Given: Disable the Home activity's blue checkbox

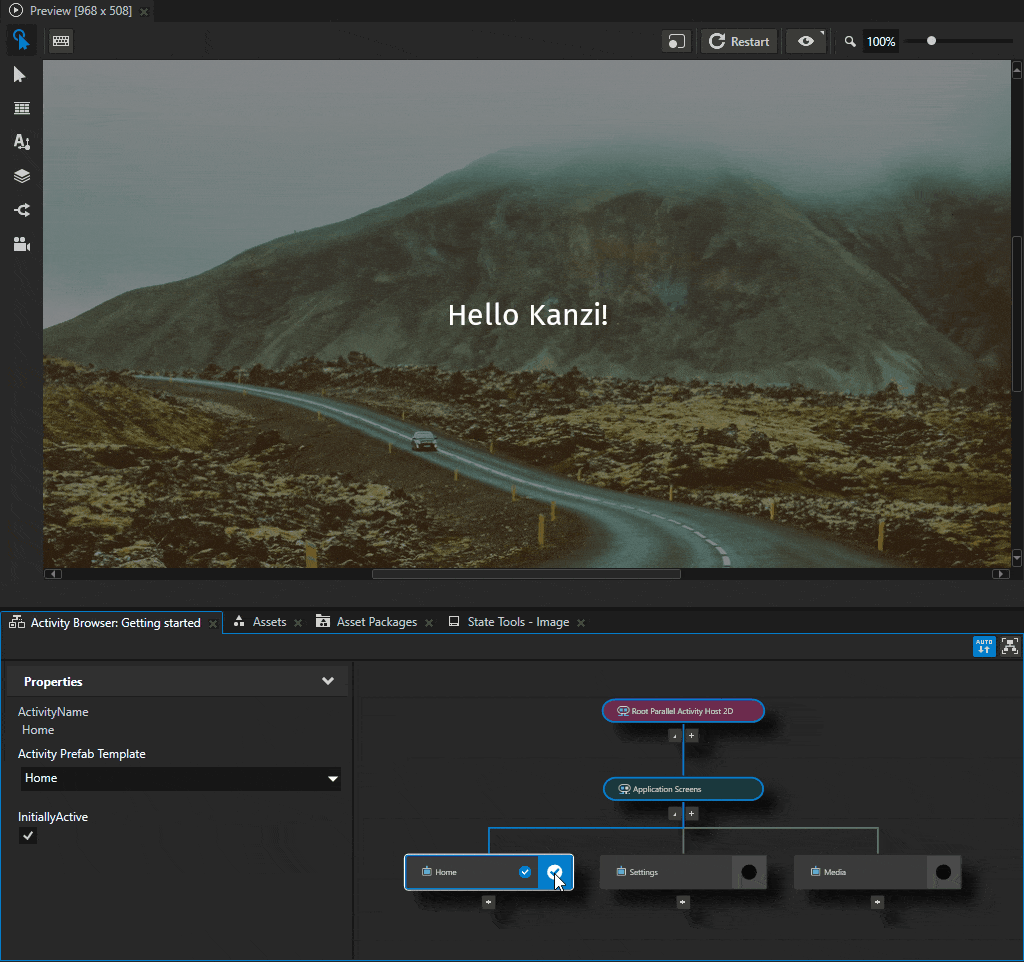Looking at the screenshot, I should pos(525,872).
